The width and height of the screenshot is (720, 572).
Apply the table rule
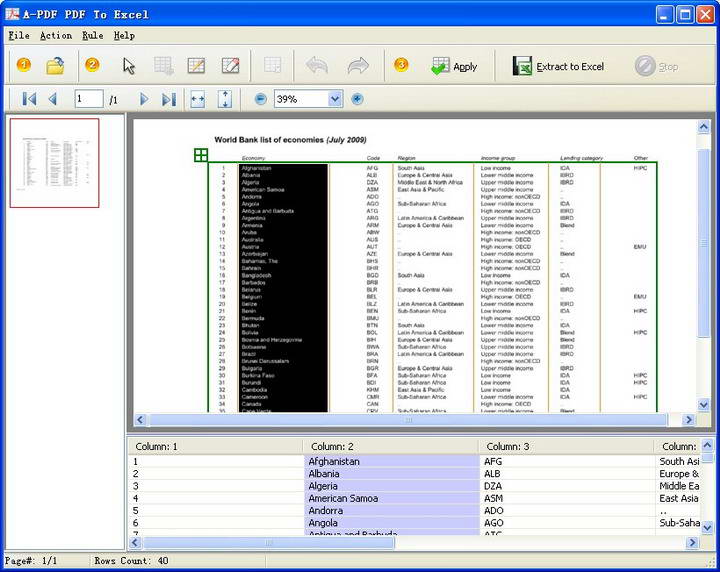coord(454,67)
